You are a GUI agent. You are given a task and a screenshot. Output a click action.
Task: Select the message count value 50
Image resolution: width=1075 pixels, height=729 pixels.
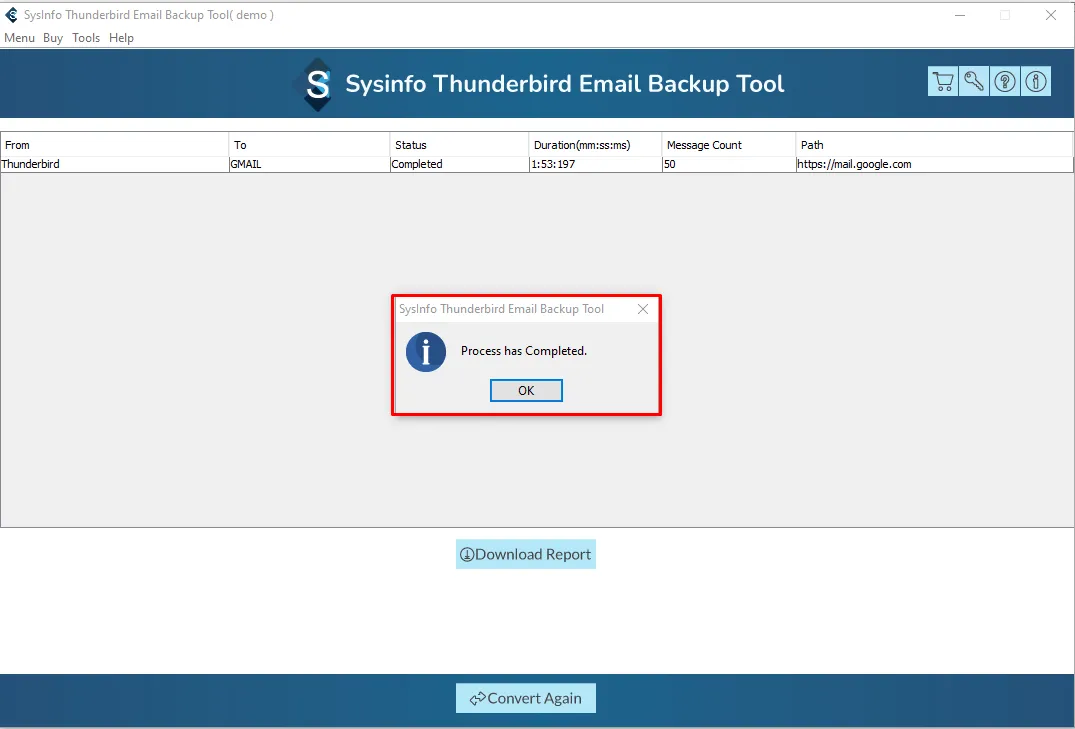(x=729, y=164)
